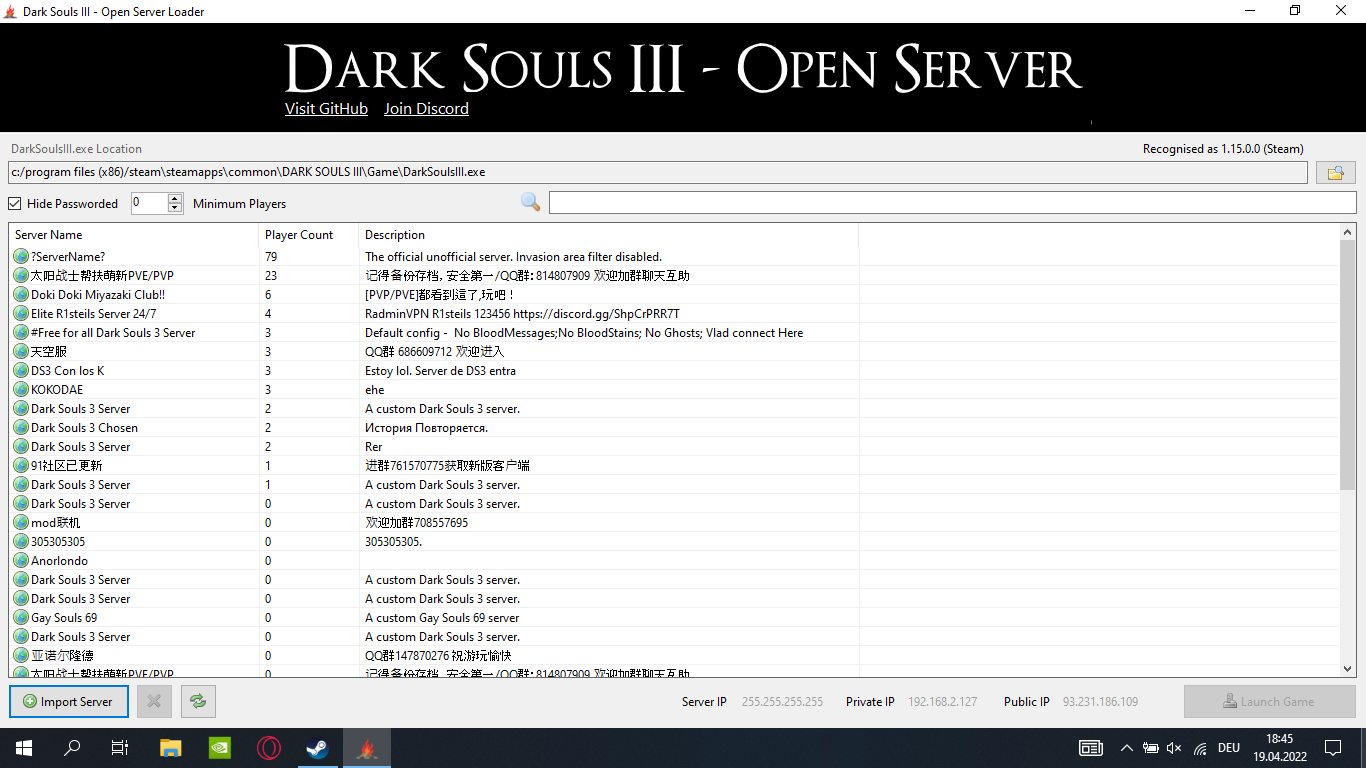Screen dimensions: 1366x768
Task: Open the Visit GitHub link
Action: (x=326, y=109)
